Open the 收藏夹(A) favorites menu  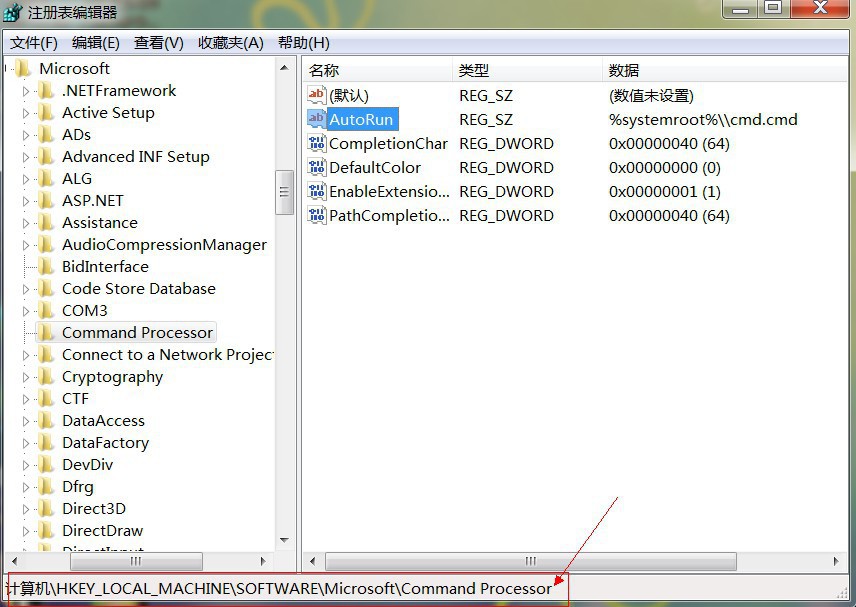point(230,43)
